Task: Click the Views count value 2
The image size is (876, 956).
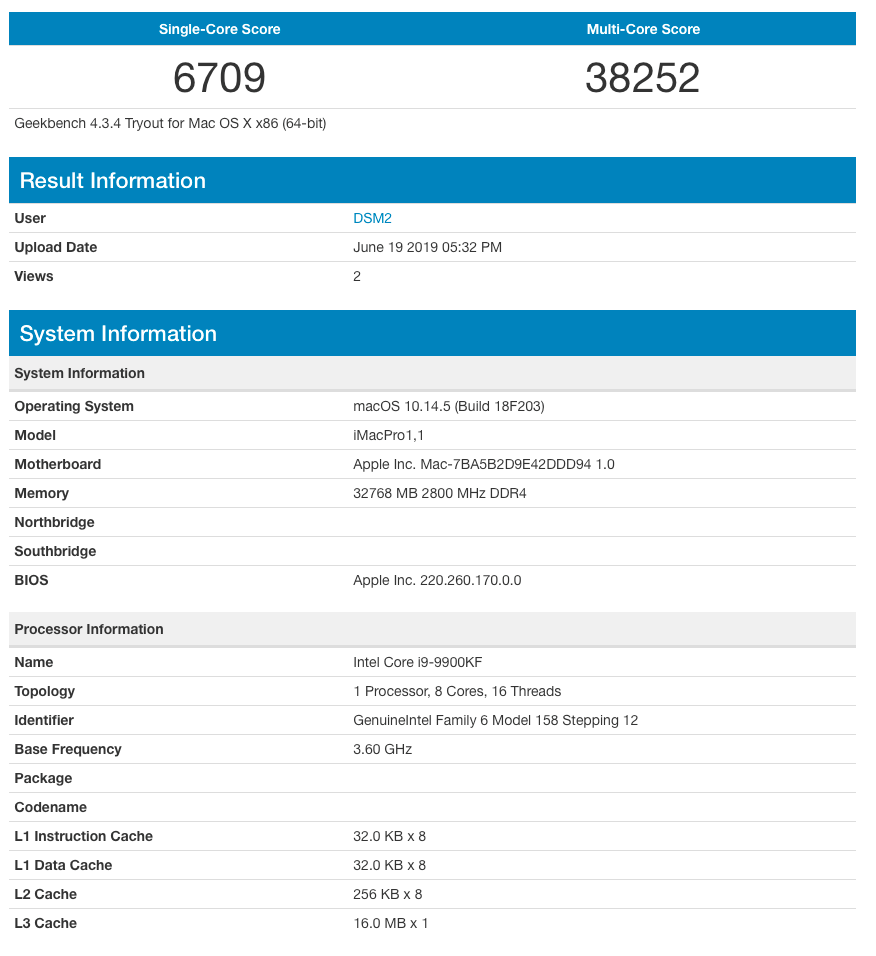Action: pos(357,276)
